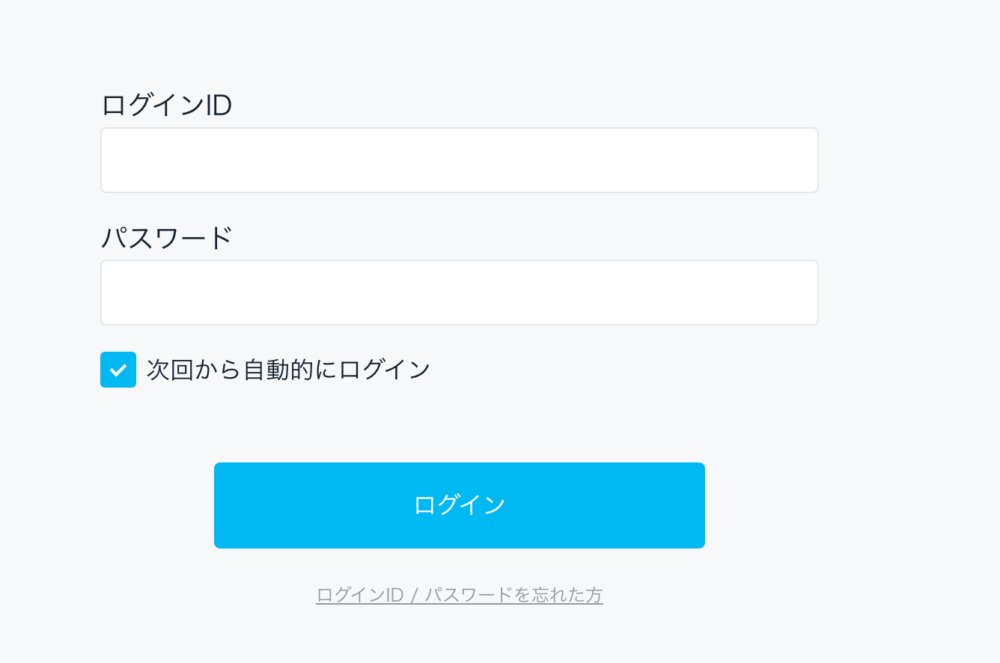This screenshot has height=663, width=1000.
Task: Place cursor in the login ID text box
Action: [x=459, y=160]
